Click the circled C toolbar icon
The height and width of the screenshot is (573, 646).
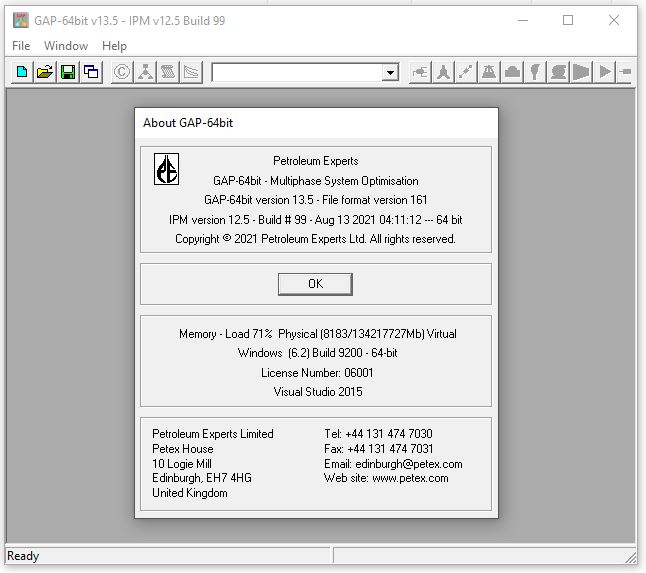pos(122,72)
